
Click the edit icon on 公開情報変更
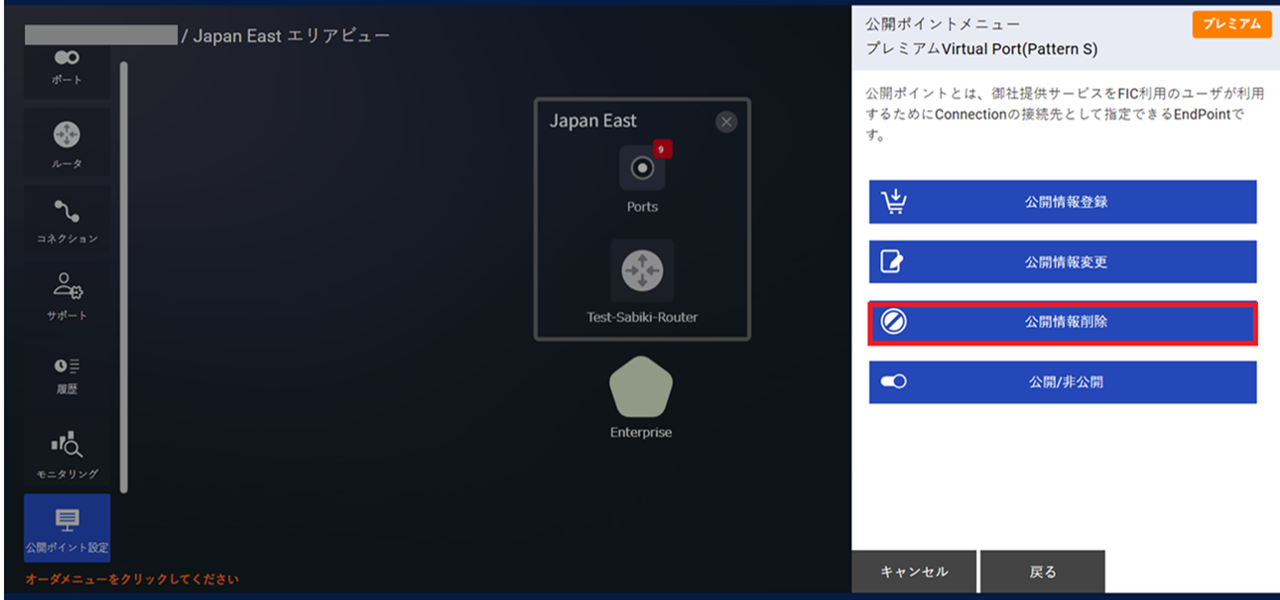(894, 261)
